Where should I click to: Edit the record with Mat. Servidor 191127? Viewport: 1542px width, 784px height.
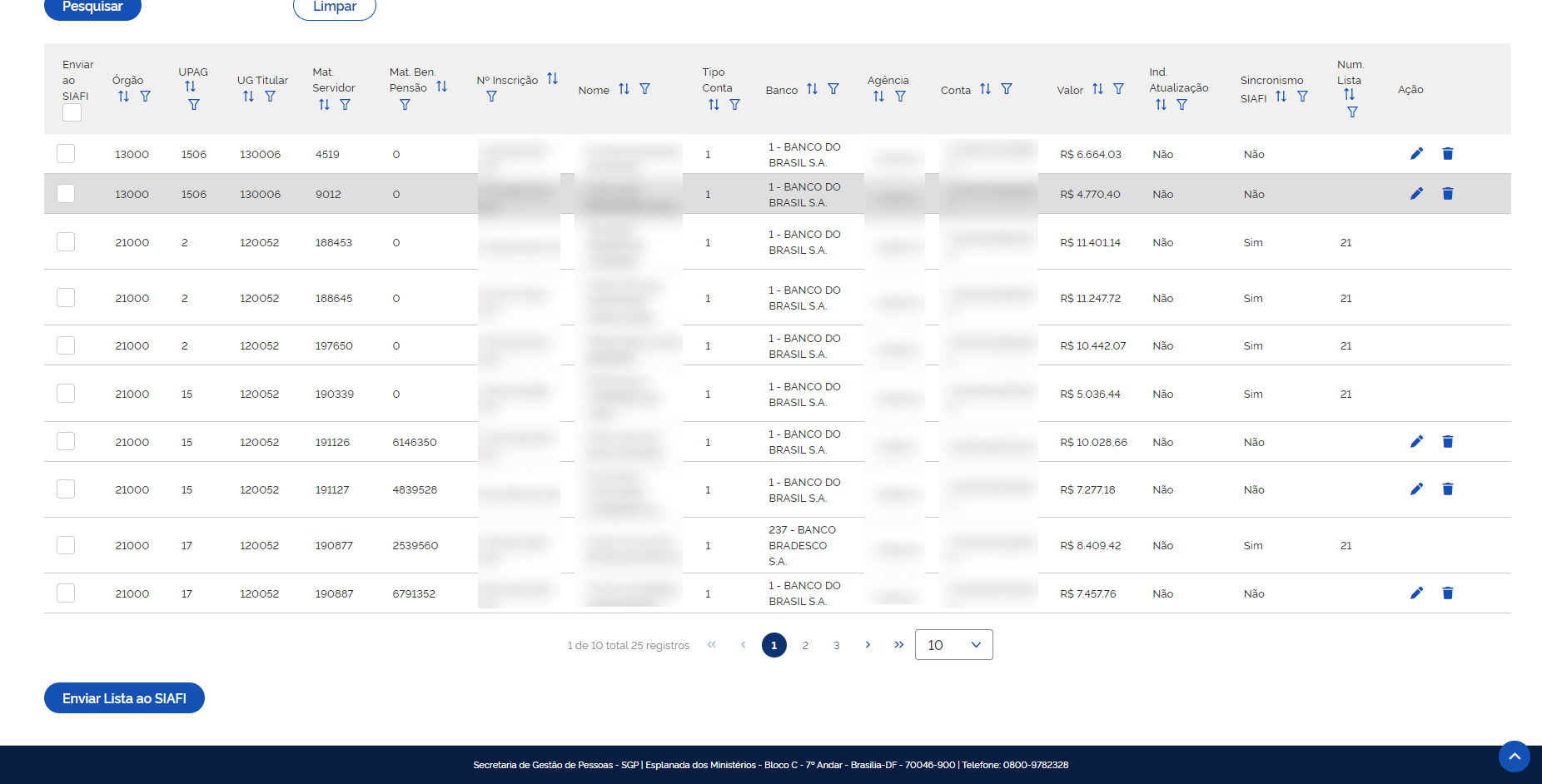[1416, 489]
